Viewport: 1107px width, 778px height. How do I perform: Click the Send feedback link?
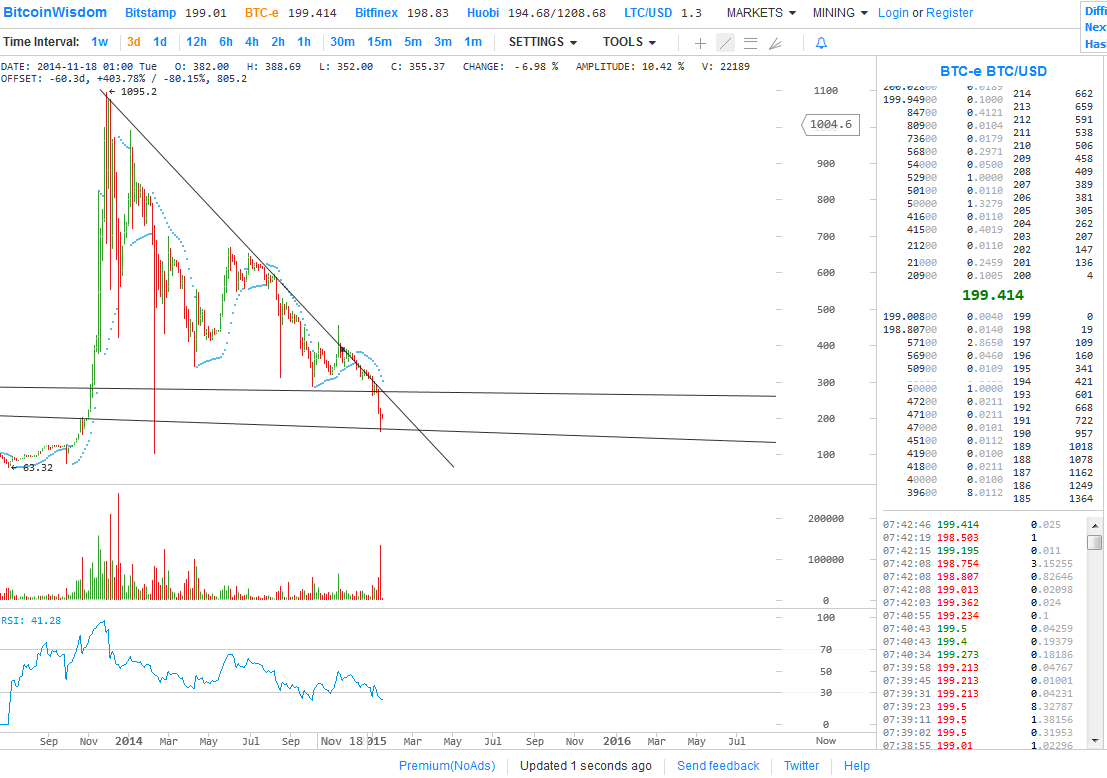click(x=718, y=765)
